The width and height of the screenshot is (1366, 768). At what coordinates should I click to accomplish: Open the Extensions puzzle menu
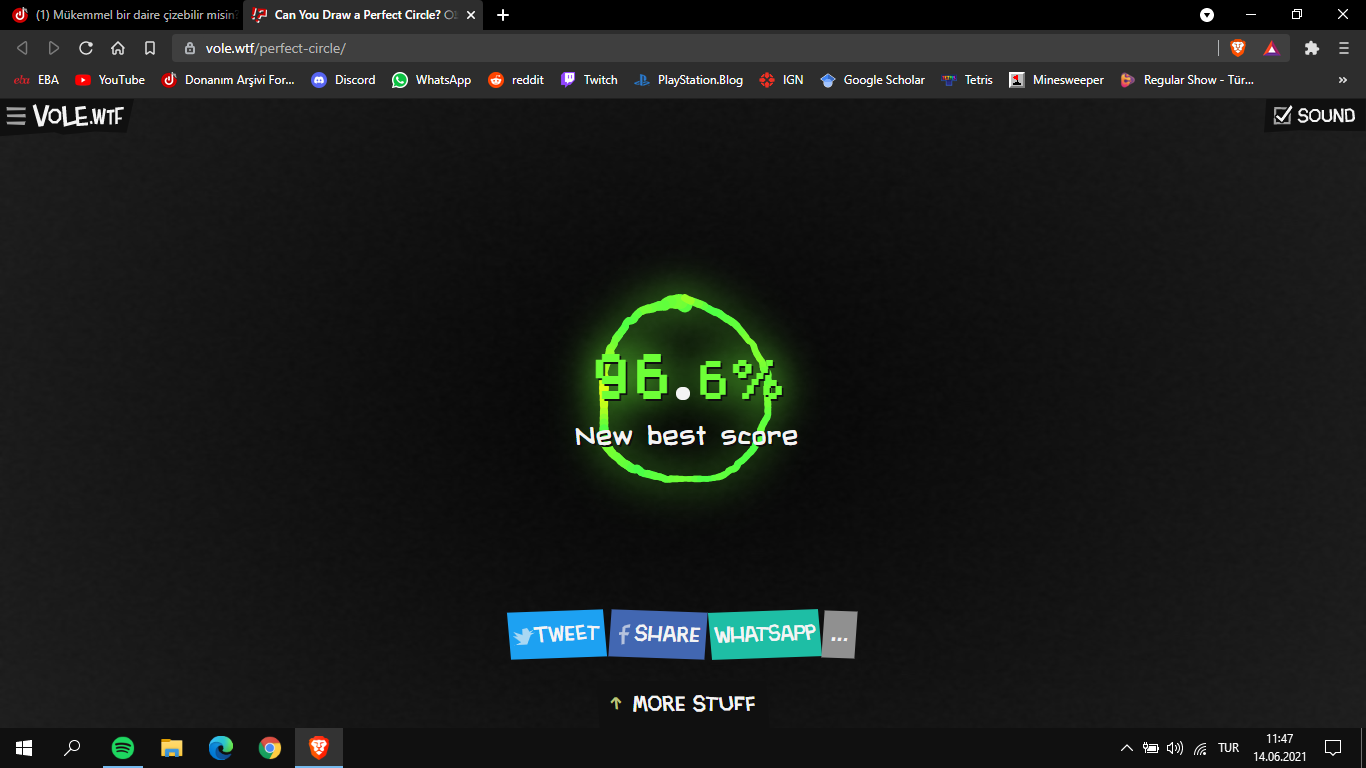click(x=1312, y=48)
